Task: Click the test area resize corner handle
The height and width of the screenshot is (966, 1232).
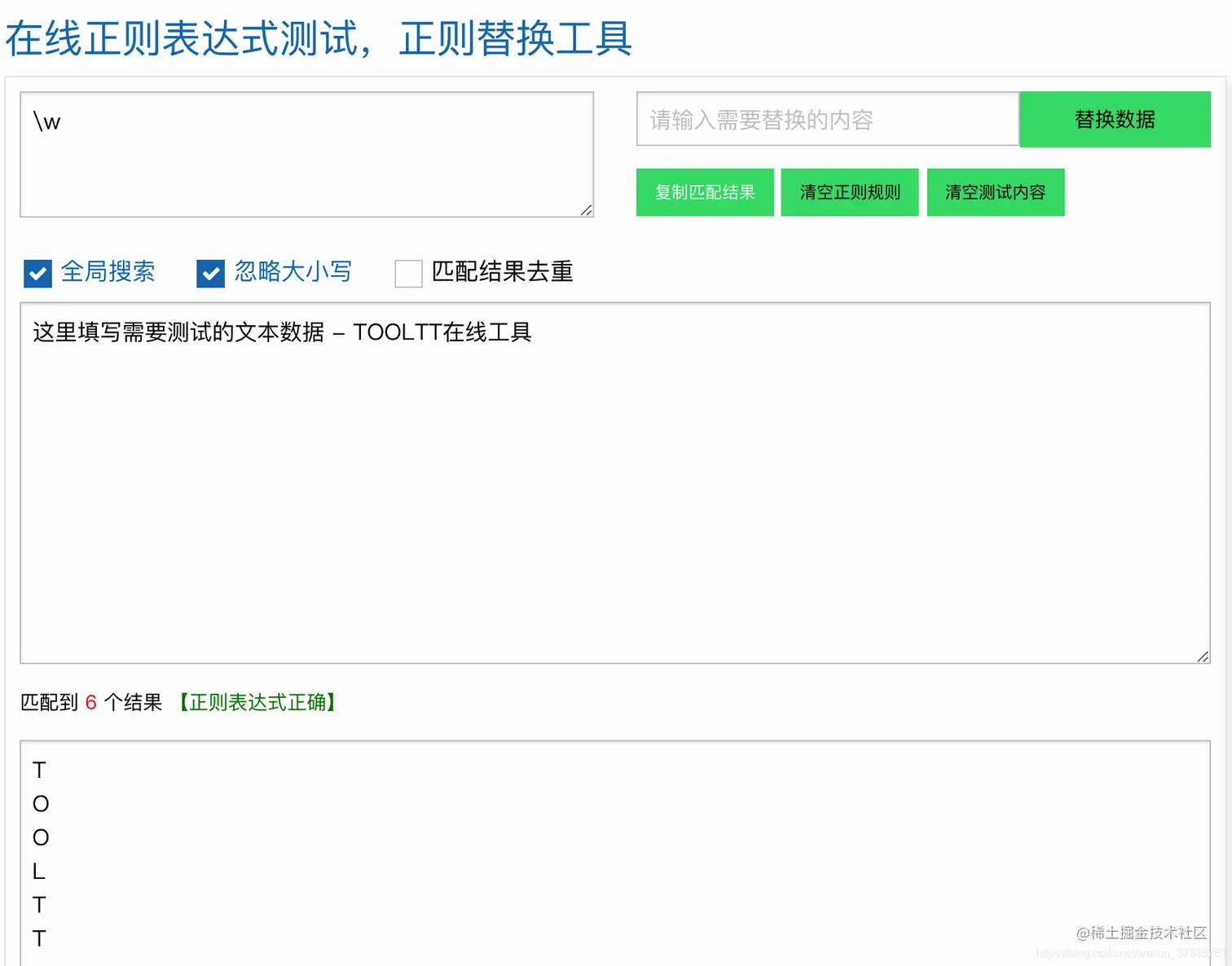Action: pyautogui.click(x=1203, y=656)
